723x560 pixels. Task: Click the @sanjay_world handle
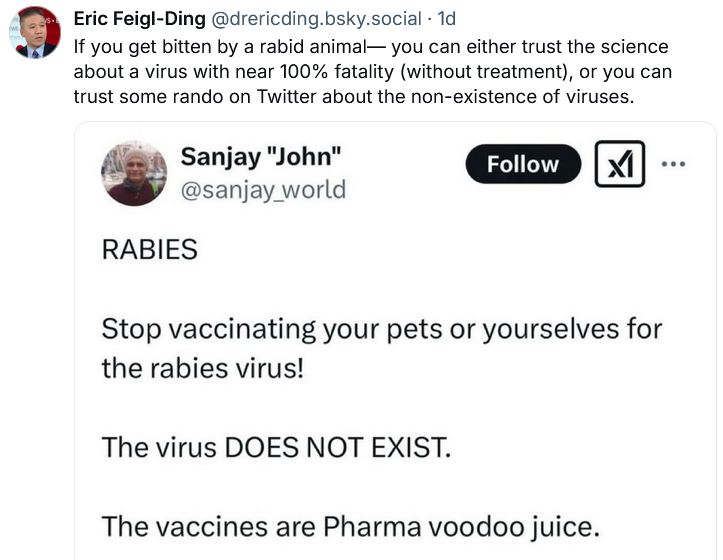263,189
